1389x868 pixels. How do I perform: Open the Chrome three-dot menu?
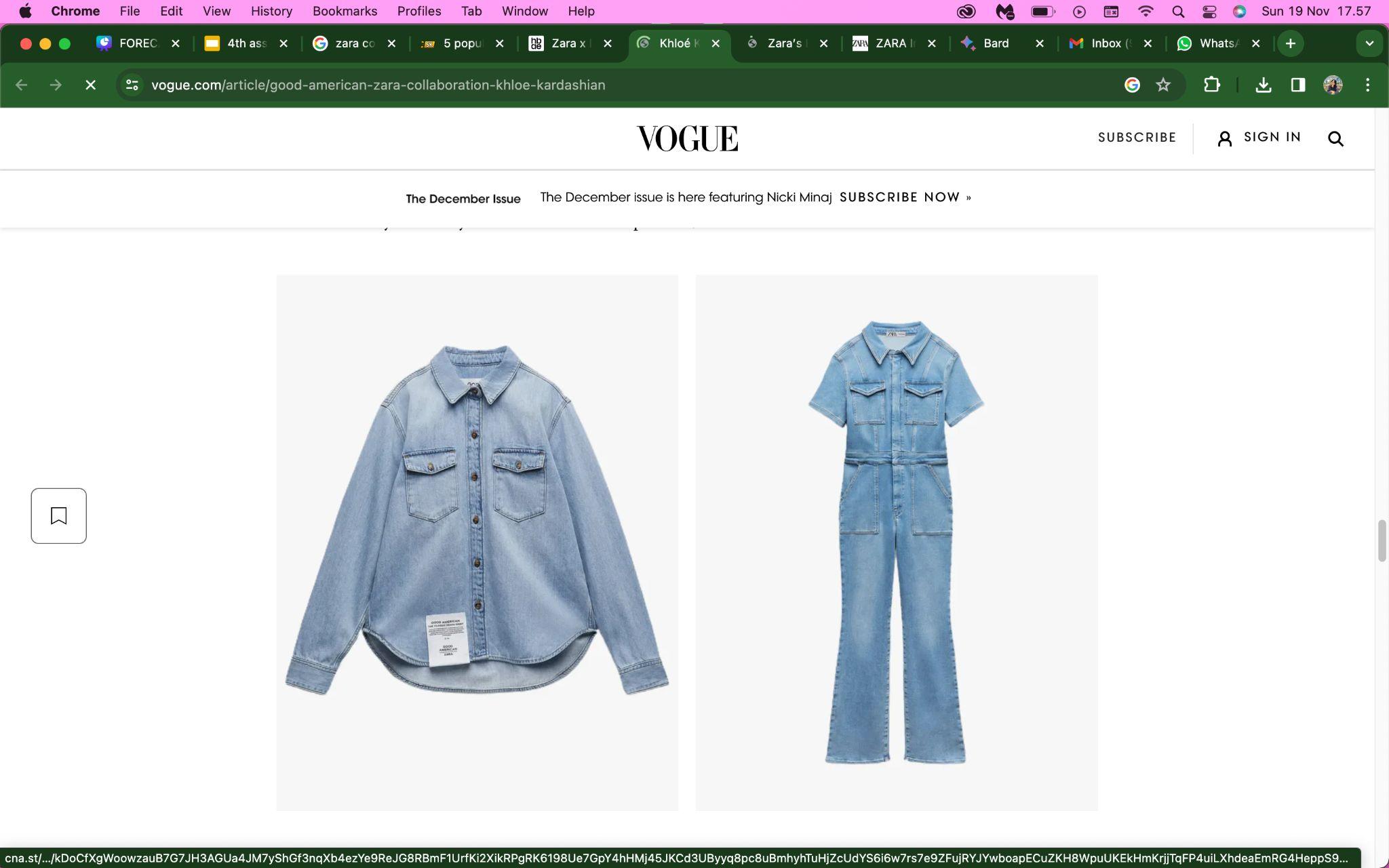point(1367,85)
